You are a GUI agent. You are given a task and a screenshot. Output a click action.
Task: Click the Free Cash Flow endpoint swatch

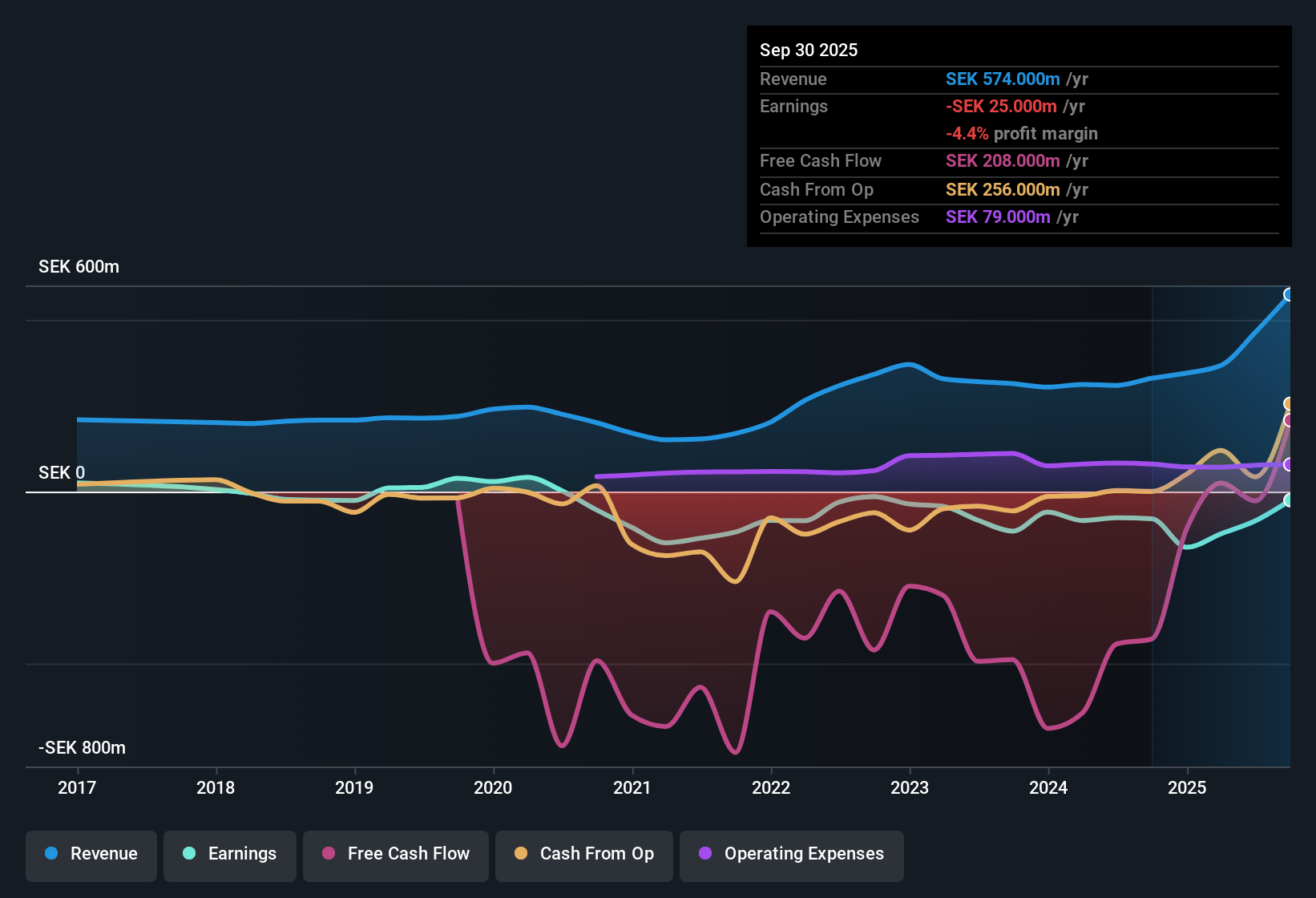point(1289,419)
